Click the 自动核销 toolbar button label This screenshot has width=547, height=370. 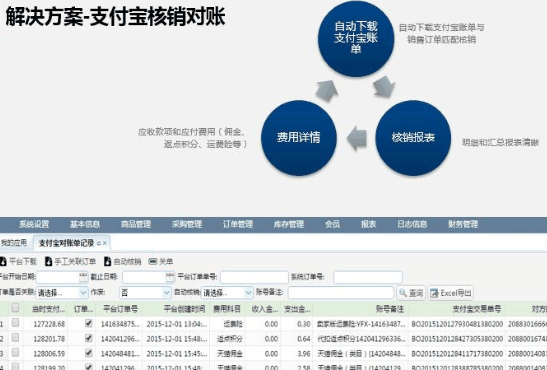(x=127, y=262)
